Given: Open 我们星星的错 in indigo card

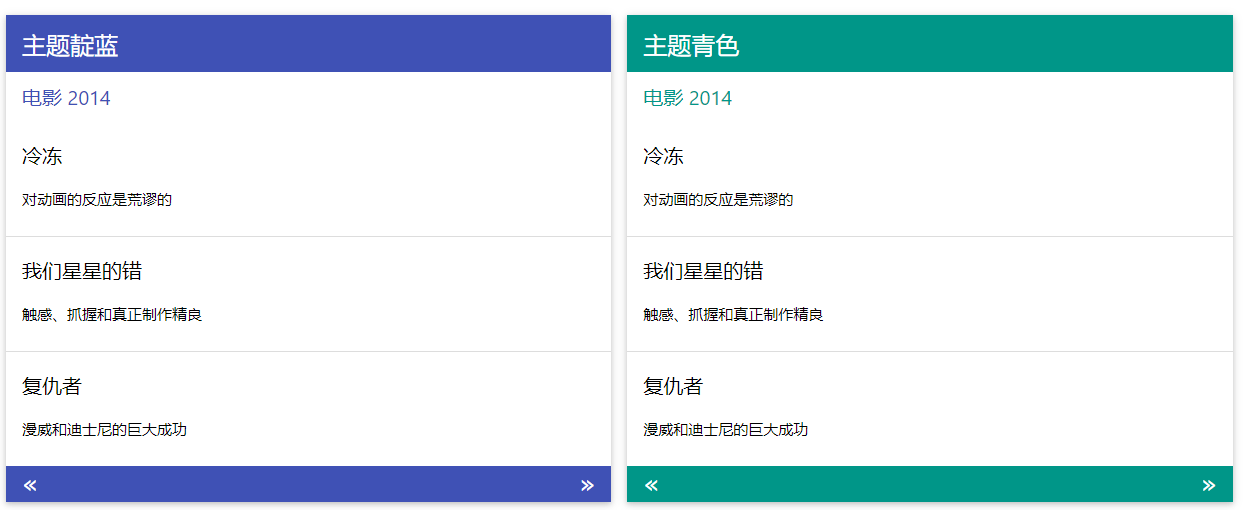Looking at the screenshot, I should tap(82, 272).
